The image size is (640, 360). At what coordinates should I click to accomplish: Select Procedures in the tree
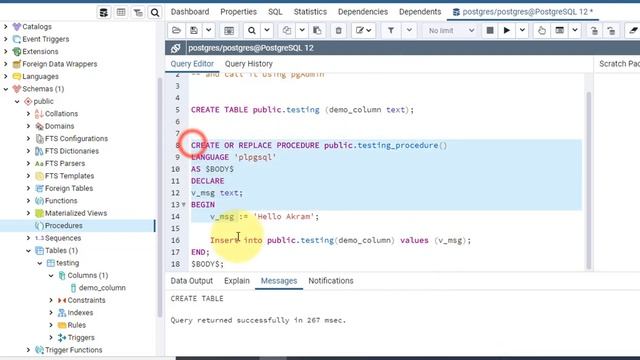(63, 226)
